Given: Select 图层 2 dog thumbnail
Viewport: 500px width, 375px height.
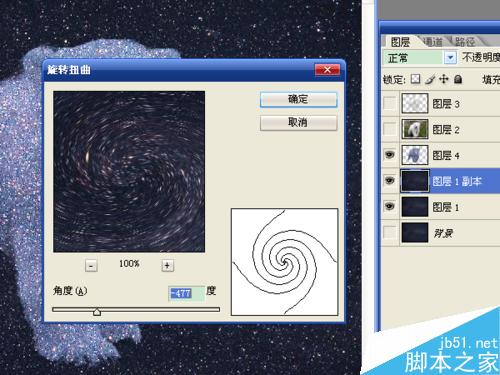Looking at the screenshot, I should (415, 129).
